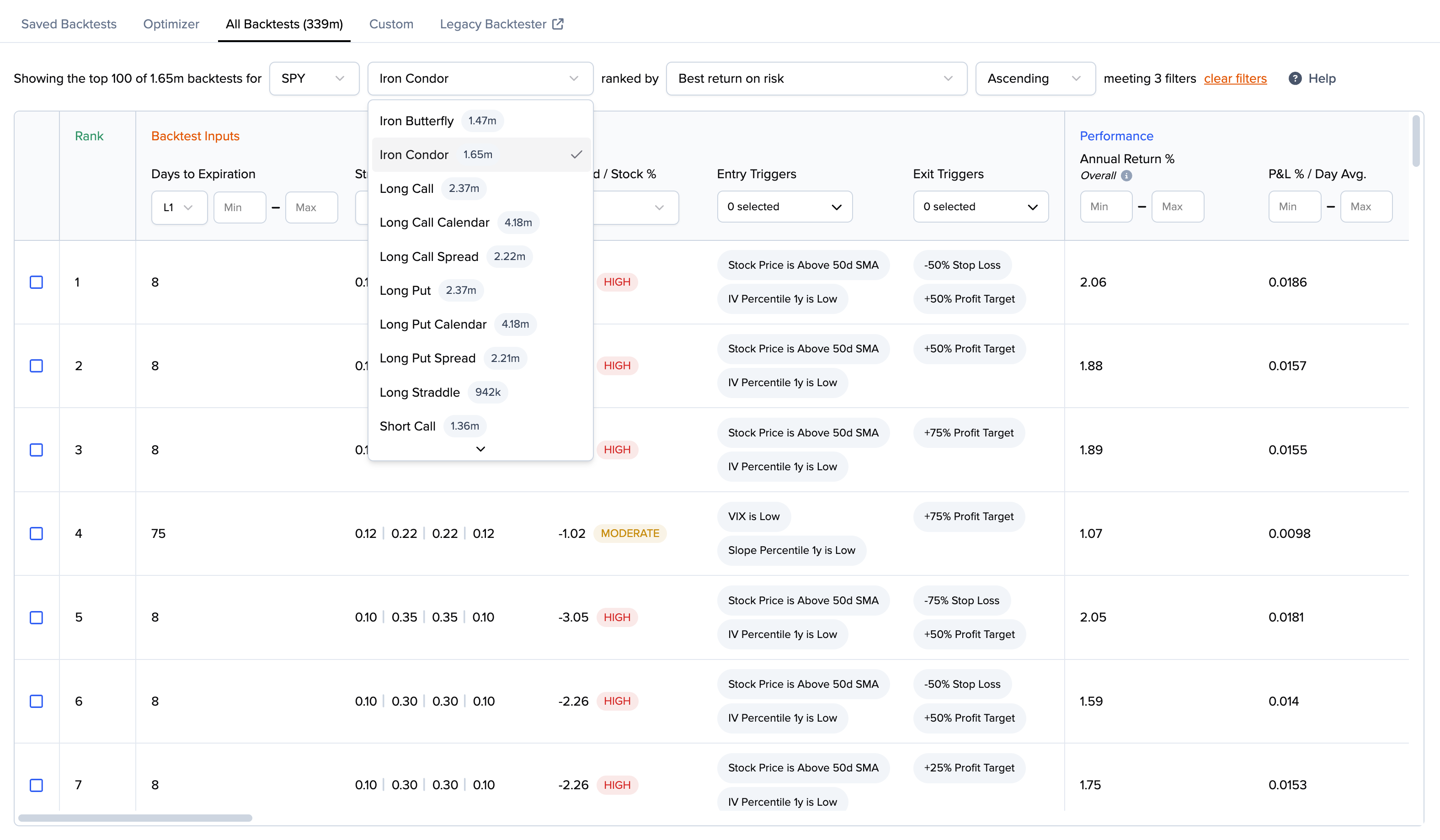Expand the Entry Triggers selected dropdown

tap(784, 206)
